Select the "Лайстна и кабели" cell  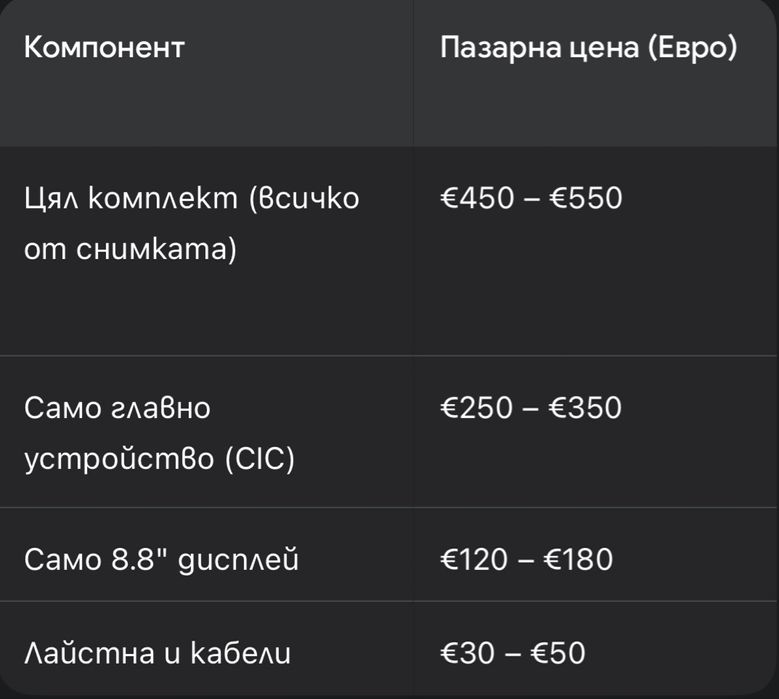pyautogui.click(x=157, y=654)
